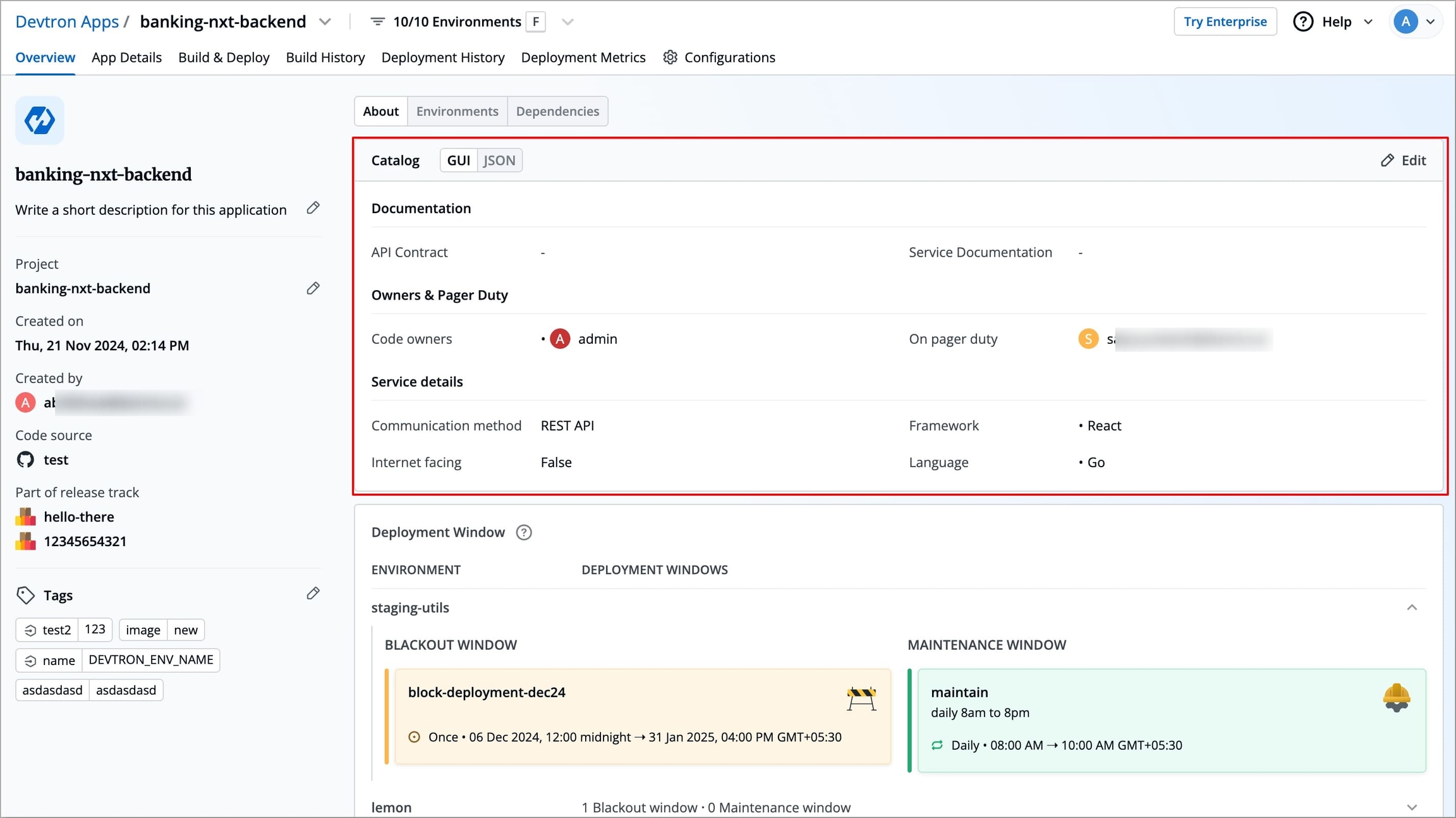
Task: Edit Tags using the pencil icon
Action: coord(313,594)
